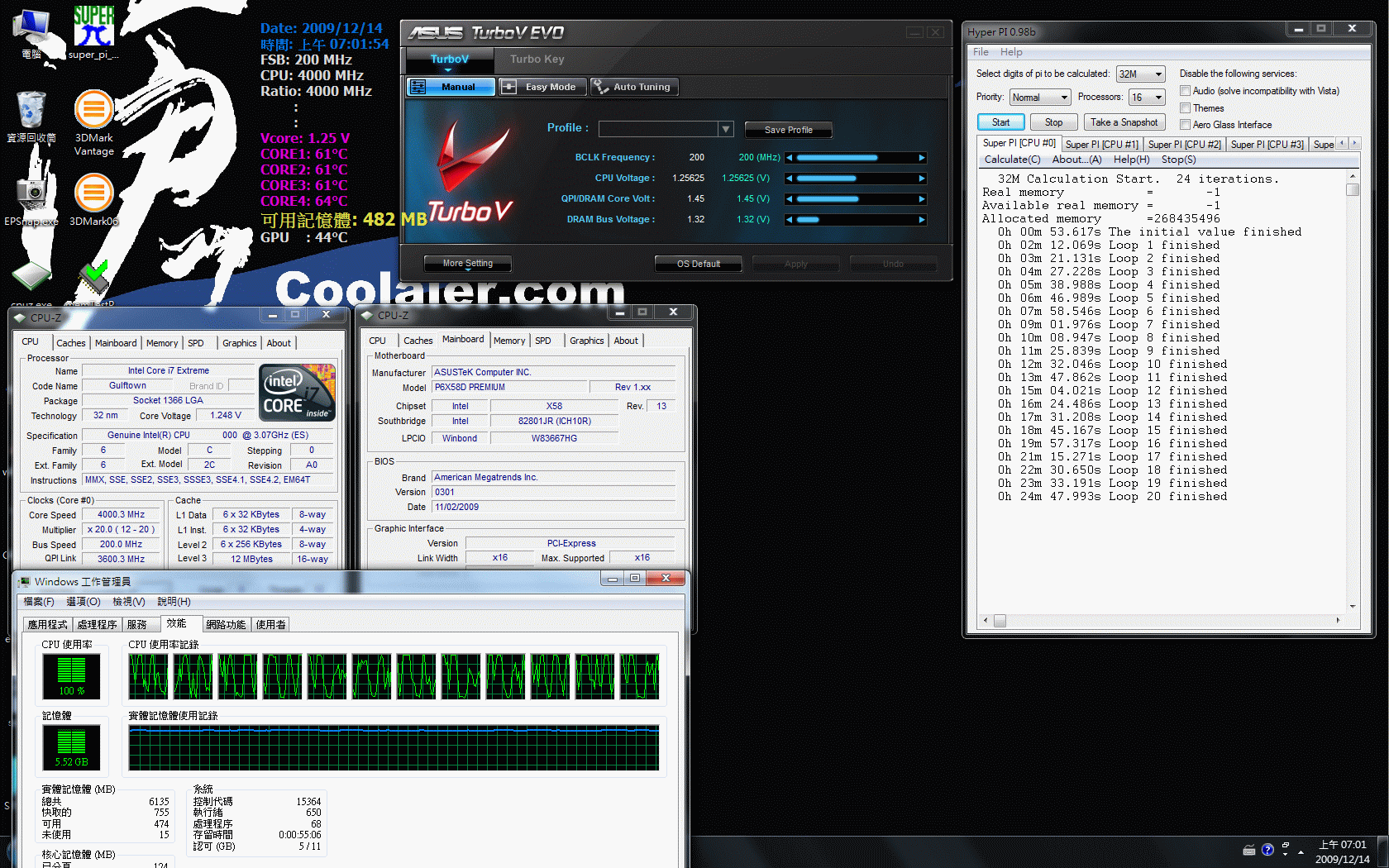Click Hyper PI output vertical scrollbar

[1353, 391]
